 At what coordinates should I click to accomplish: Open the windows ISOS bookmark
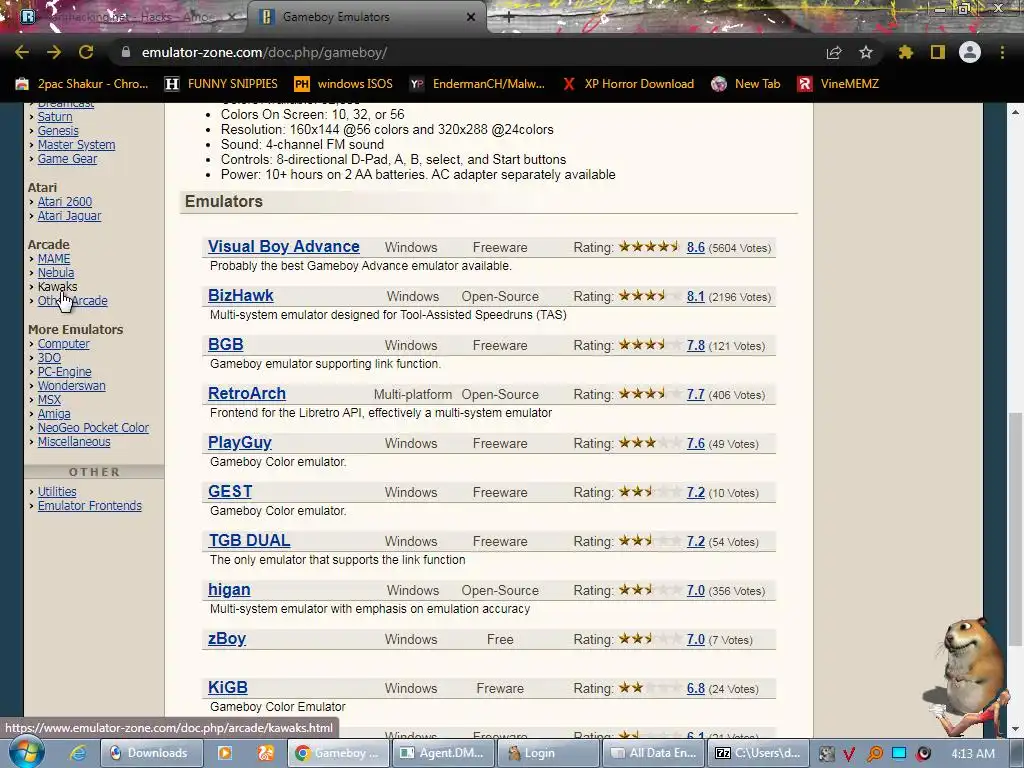point(344,84)
